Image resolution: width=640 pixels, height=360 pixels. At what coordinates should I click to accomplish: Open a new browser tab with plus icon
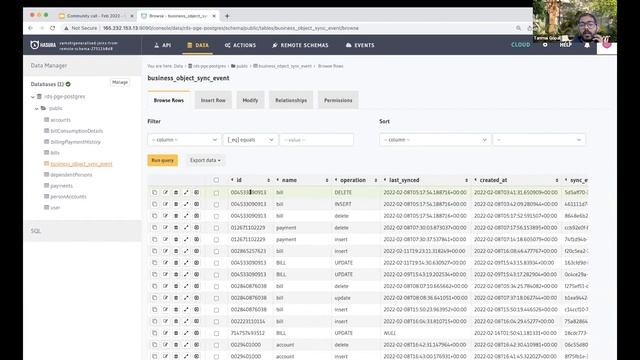point(227,16)
